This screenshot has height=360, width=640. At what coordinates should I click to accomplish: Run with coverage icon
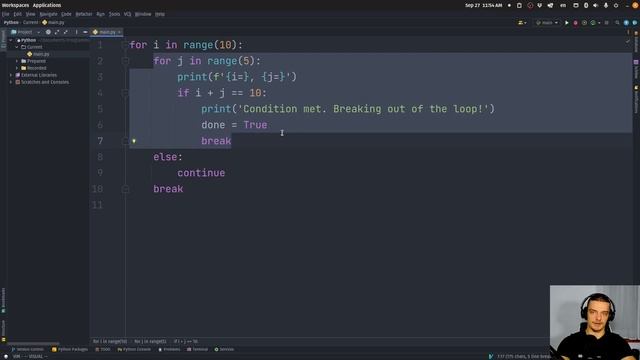(584, 23)
